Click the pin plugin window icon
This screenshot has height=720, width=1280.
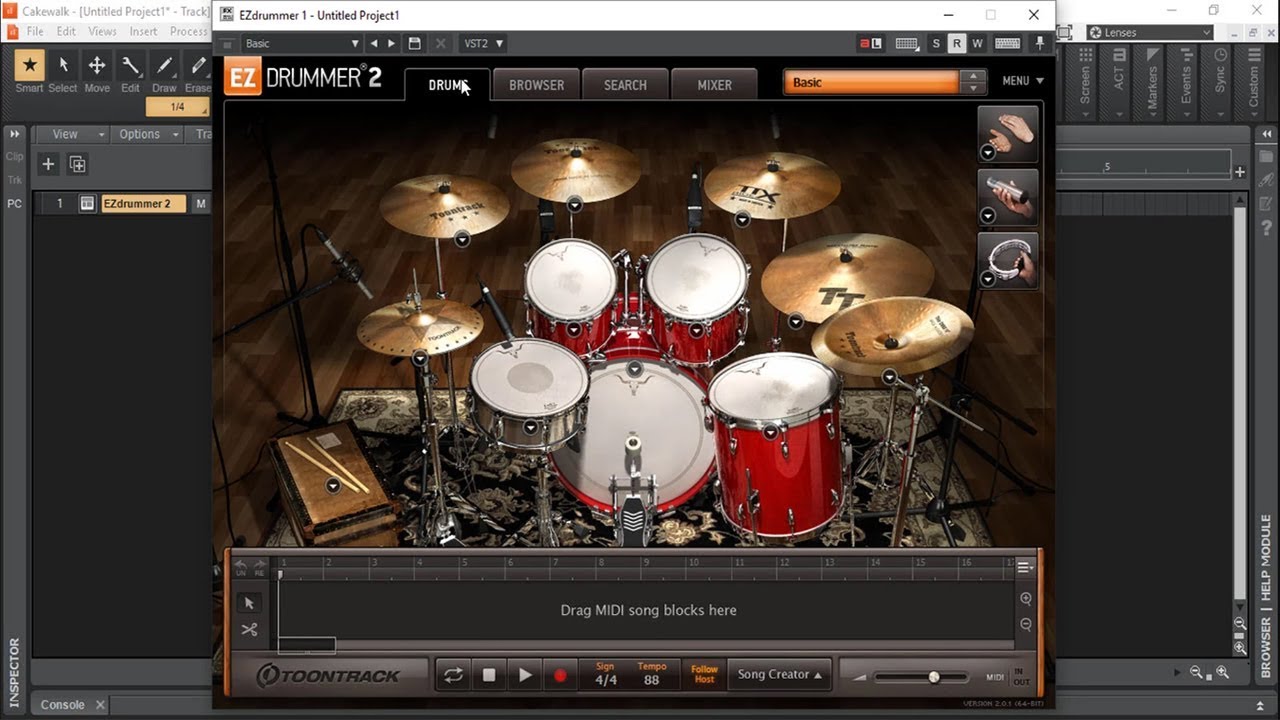[x=1040, y=43]
